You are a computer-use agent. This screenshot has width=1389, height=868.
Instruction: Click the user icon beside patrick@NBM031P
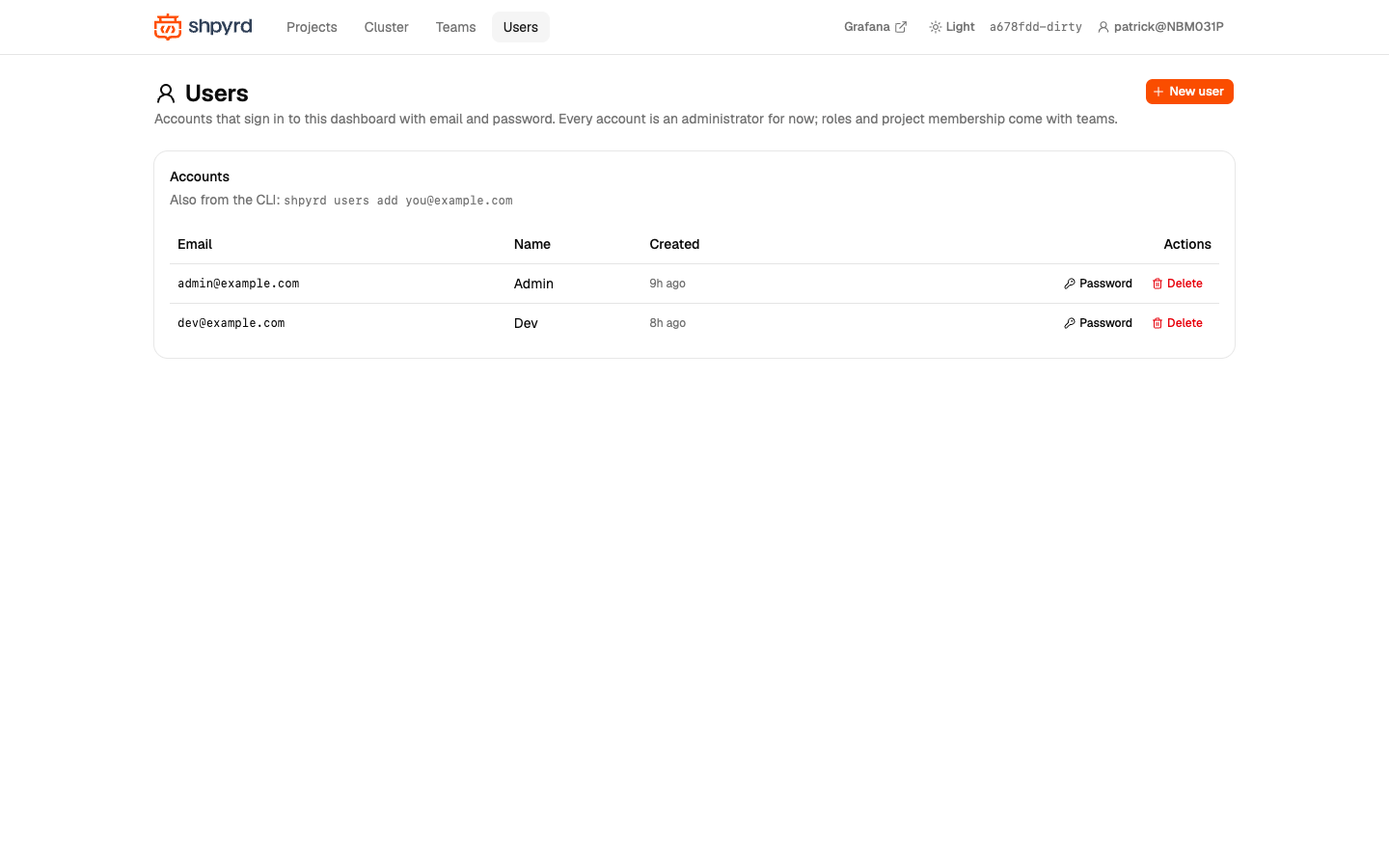tap(1103, 27)
